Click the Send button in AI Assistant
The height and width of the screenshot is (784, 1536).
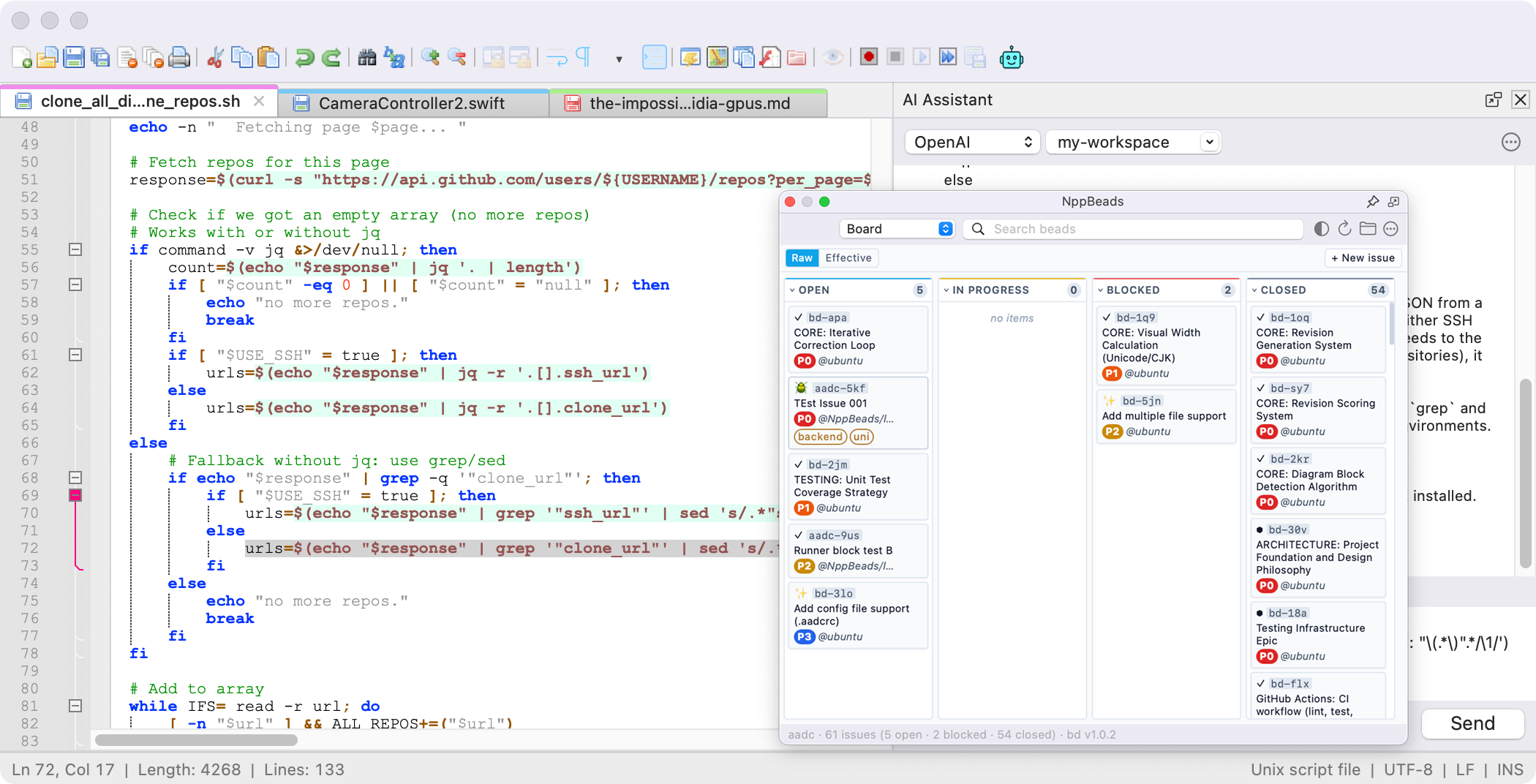click(x=1472, y=724)
